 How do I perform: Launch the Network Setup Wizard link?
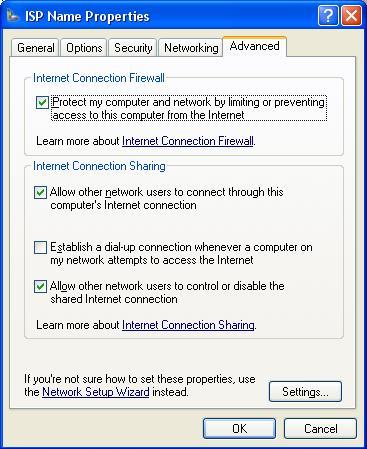pyautogui.click(x=96, y=392)
